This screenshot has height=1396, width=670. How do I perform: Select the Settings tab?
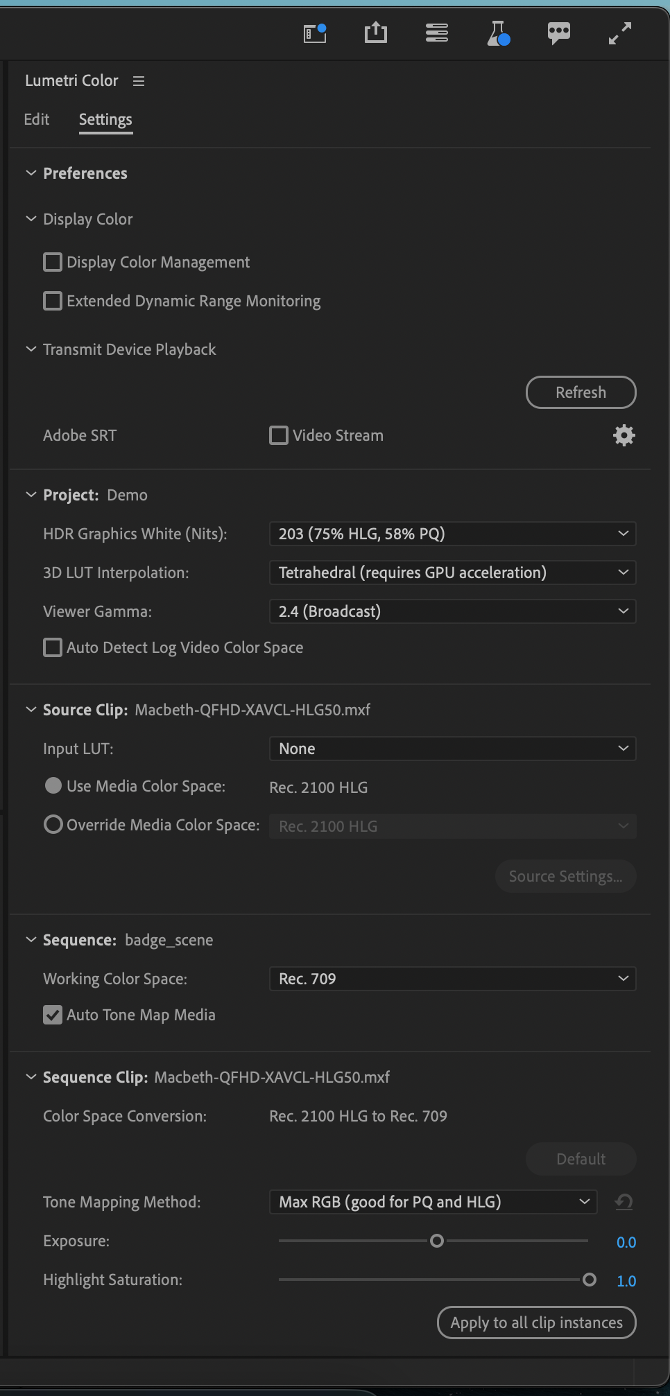click(105, 119)
